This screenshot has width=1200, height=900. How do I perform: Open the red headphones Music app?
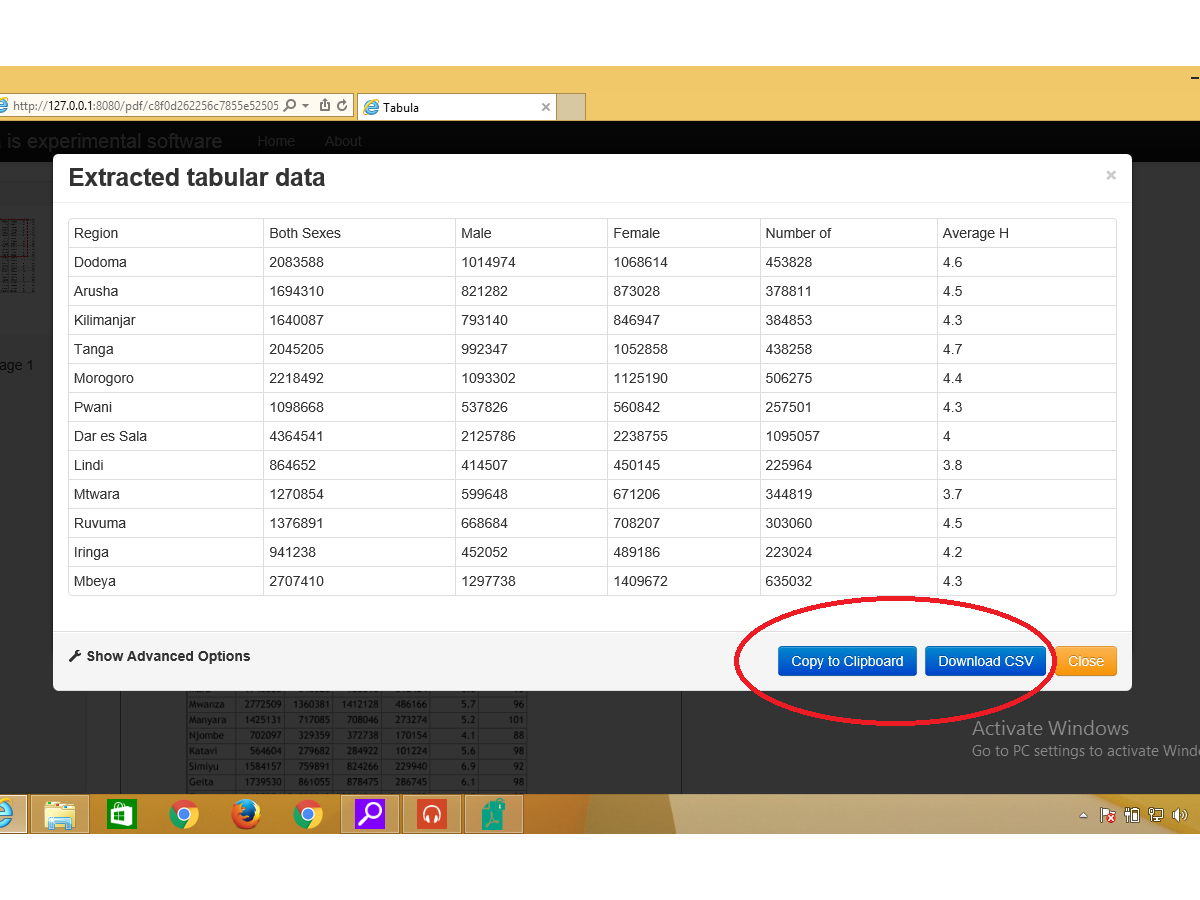(432, 815)
